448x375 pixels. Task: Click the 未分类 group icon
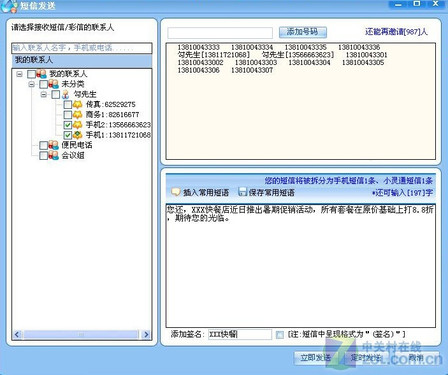pos(53,84)
